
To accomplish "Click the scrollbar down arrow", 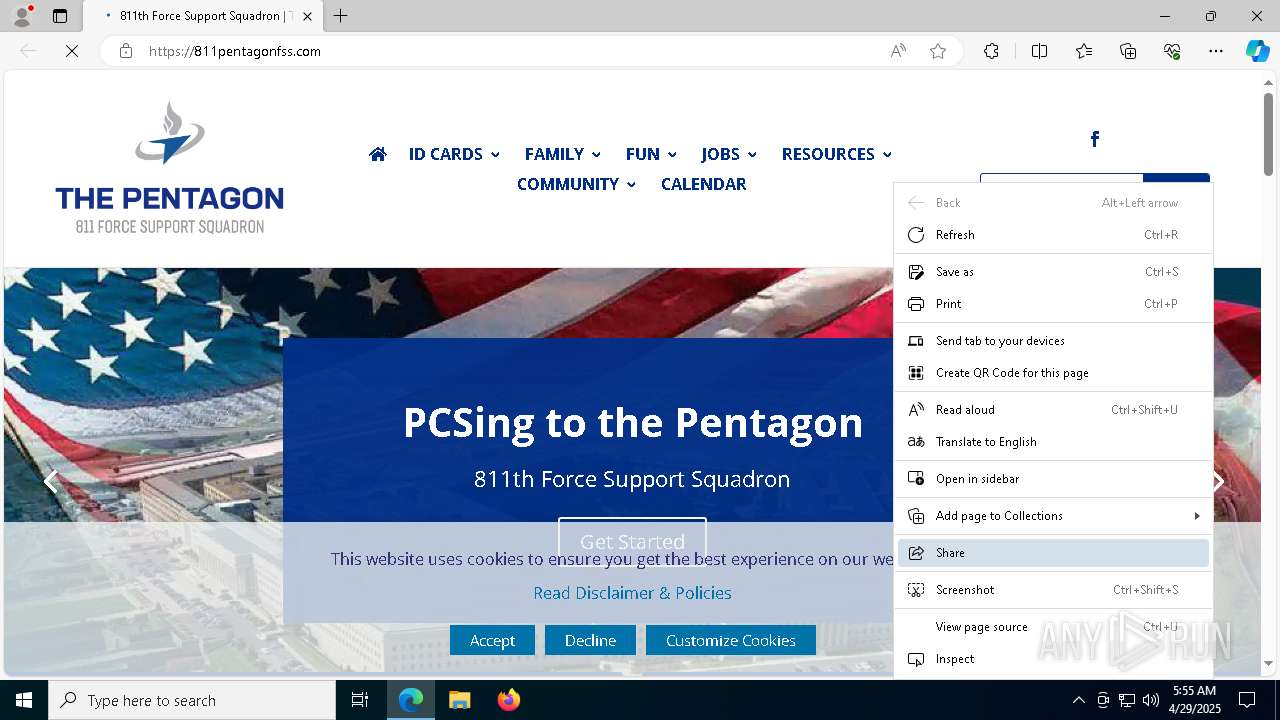I will [x=1268, y=663].
